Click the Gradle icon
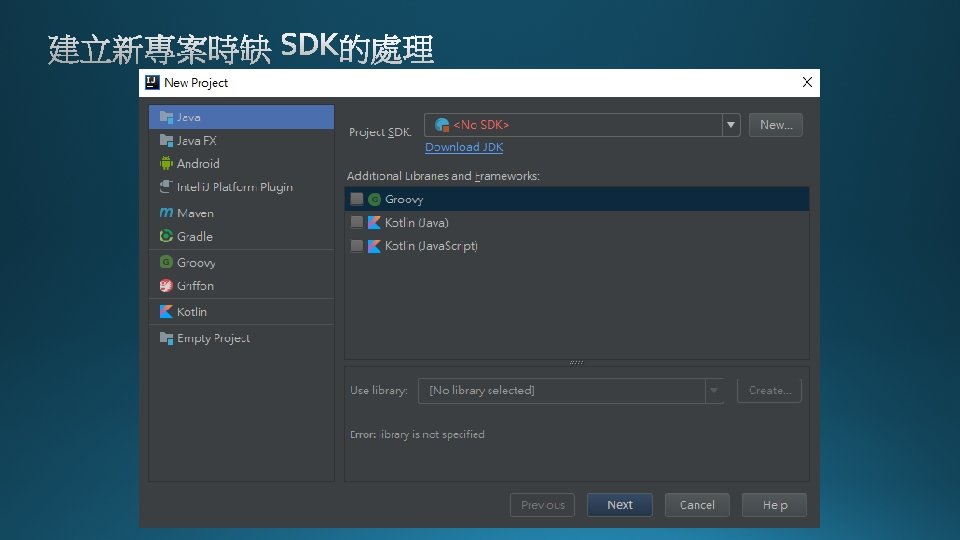Viewport: 960px width, 540px height. click(166, 236)
